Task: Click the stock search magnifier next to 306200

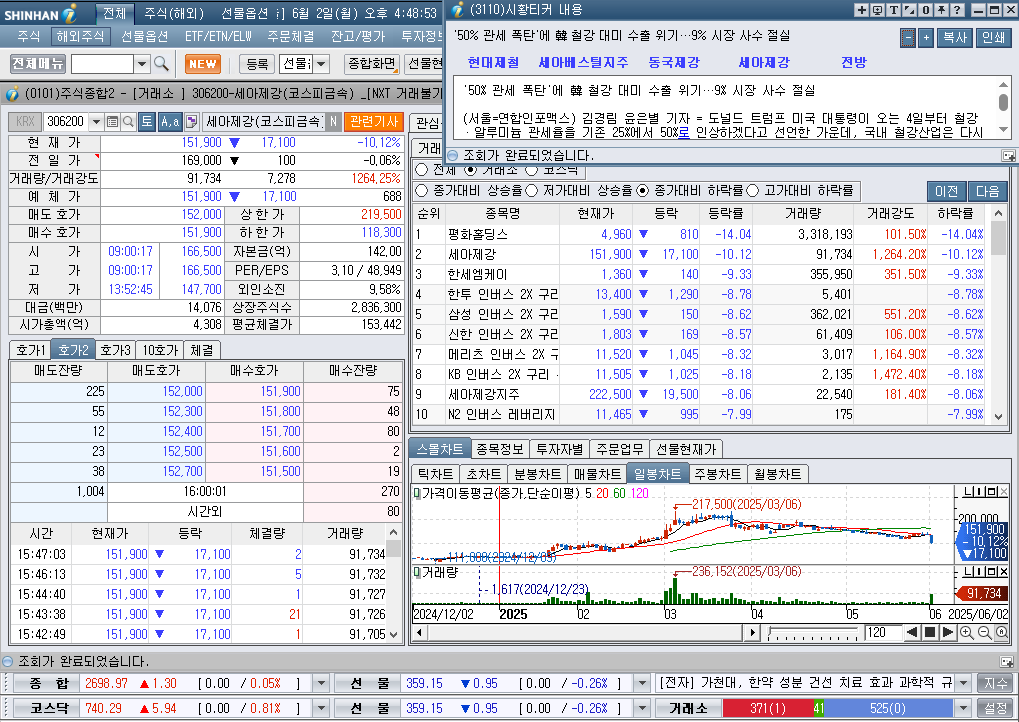Action: (128, 122)
